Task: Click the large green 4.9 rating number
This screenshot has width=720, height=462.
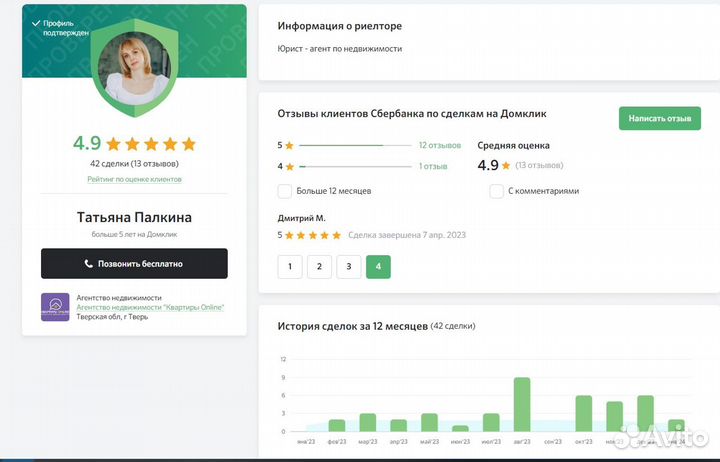Action: coord(87,143)
